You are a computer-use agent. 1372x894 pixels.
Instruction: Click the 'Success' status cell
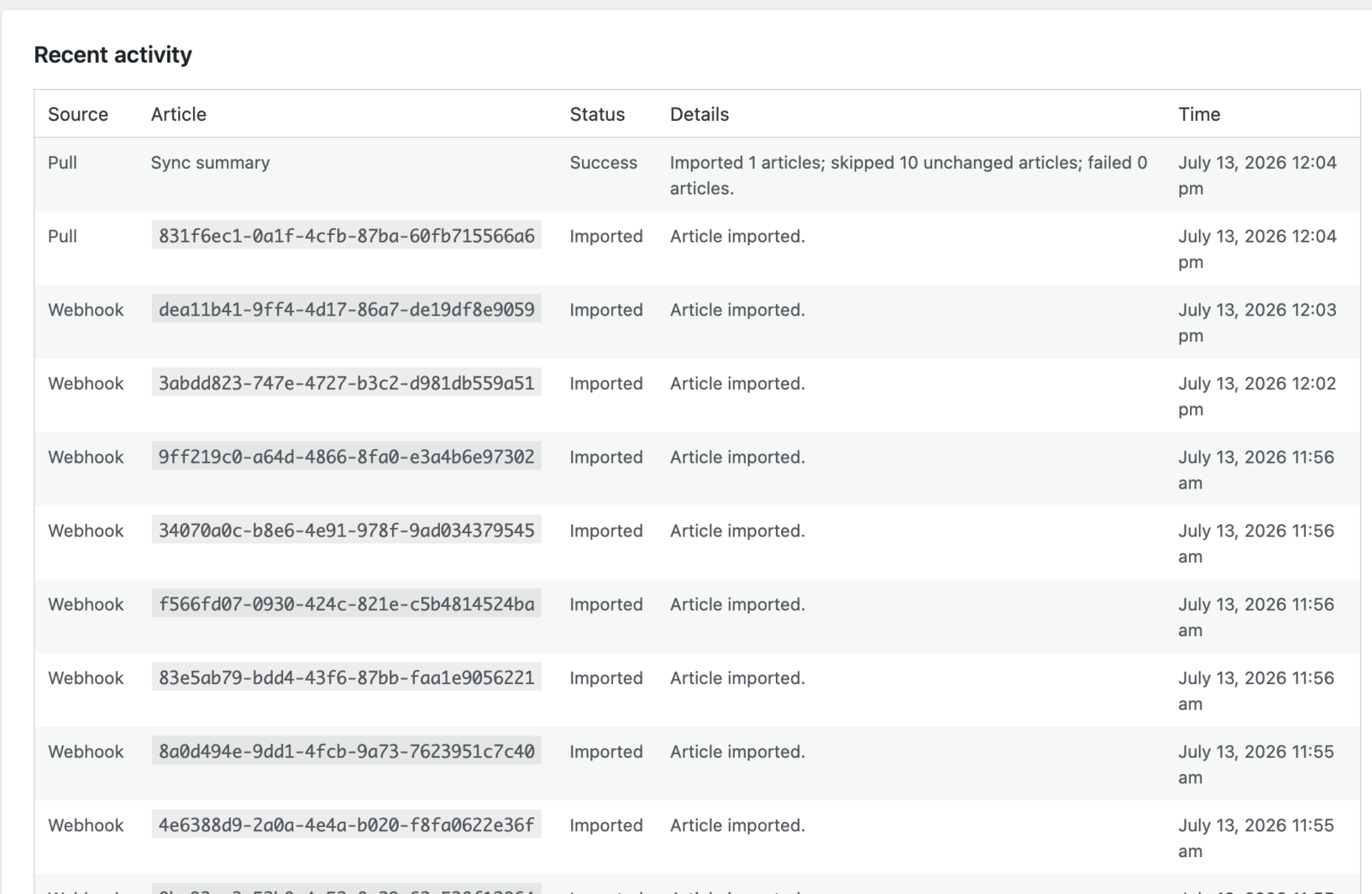coord(603,163)
